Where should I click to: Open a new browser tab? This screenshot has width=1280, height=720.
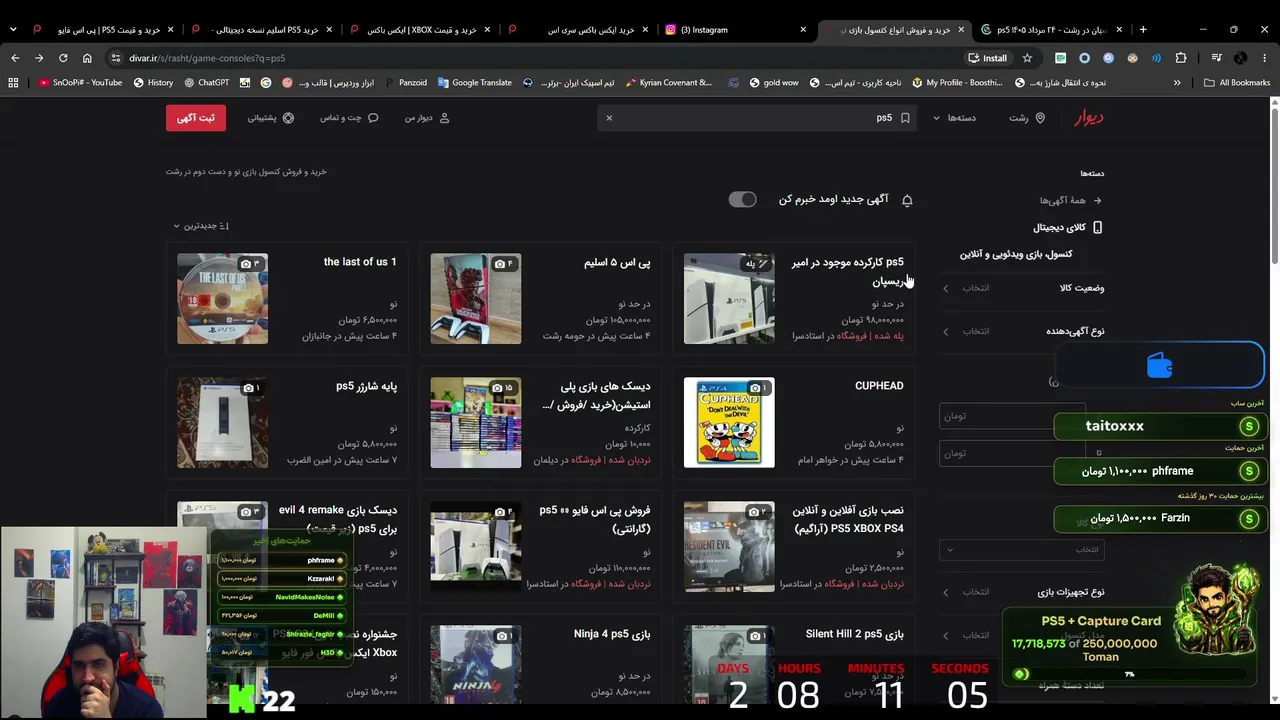coord(1143,30)
